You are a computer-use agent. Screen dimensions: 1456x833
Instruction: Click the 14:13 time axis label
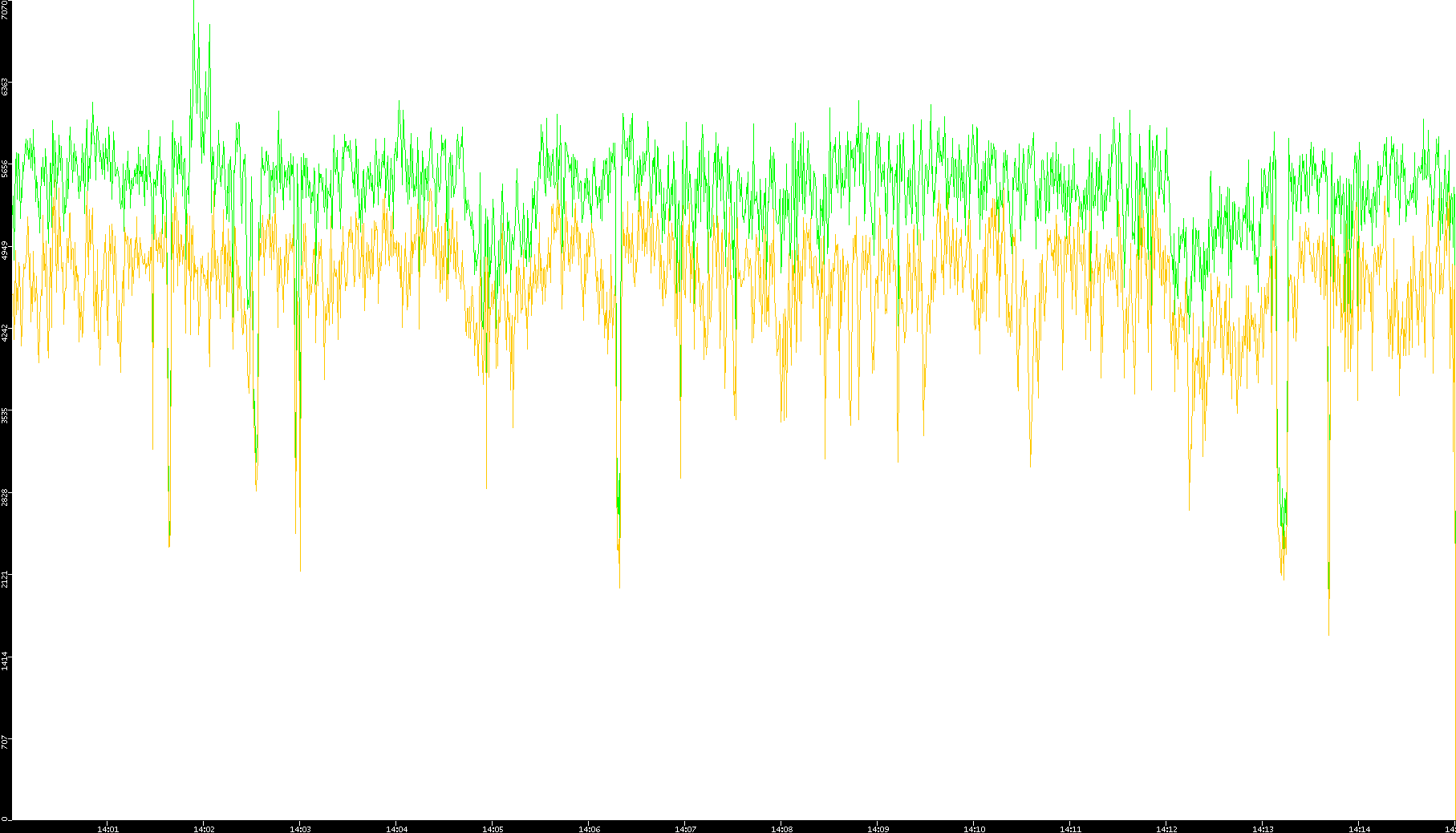[x=1263, y=829]
